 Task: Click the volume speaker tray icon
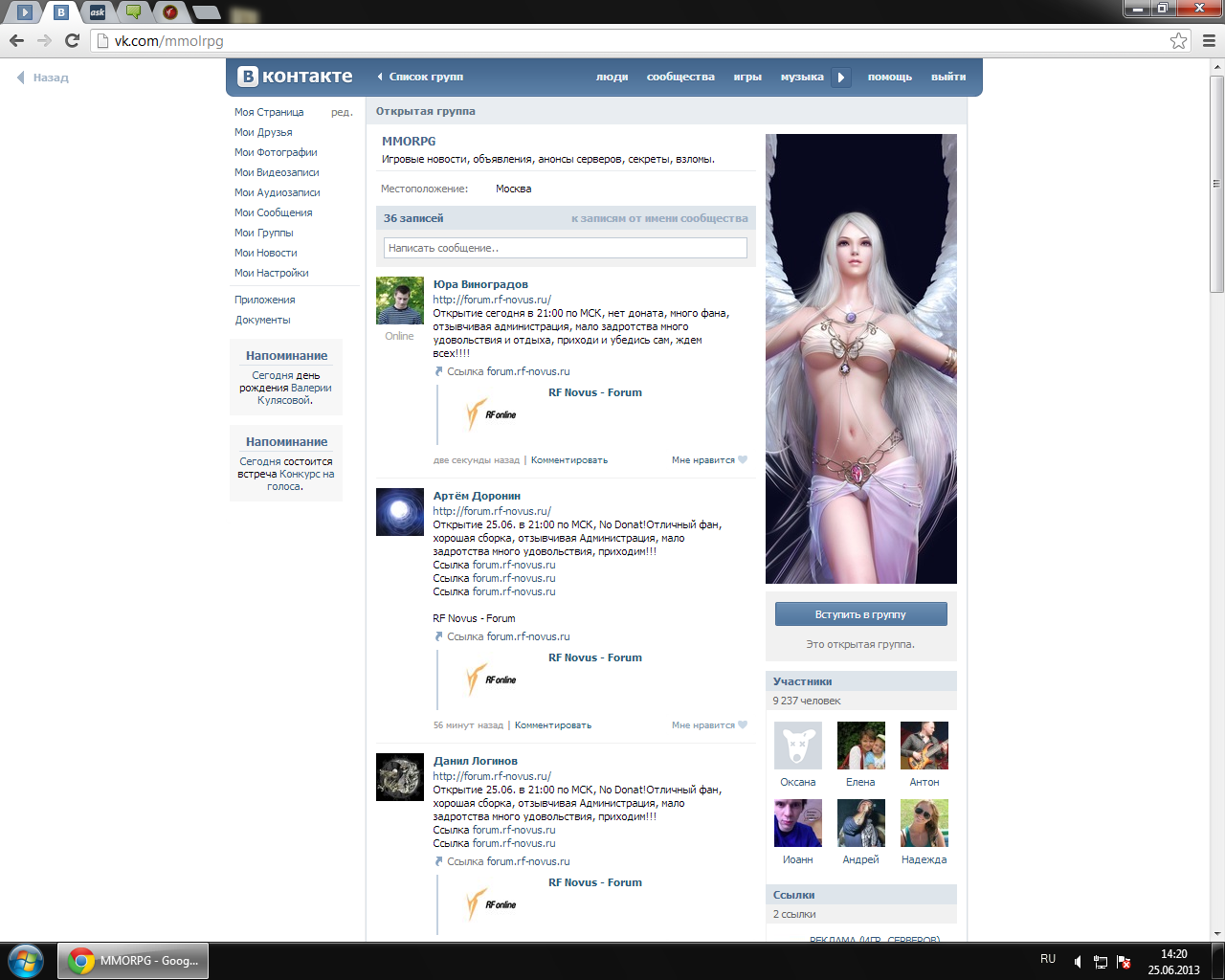click(x=1078, y=962)
